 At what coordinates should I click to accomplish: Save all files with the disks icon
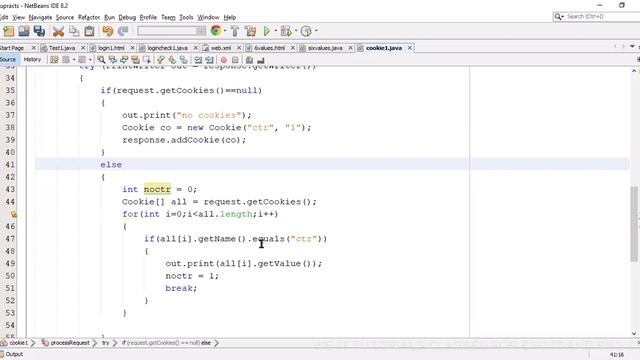click(x=40, y=31)
